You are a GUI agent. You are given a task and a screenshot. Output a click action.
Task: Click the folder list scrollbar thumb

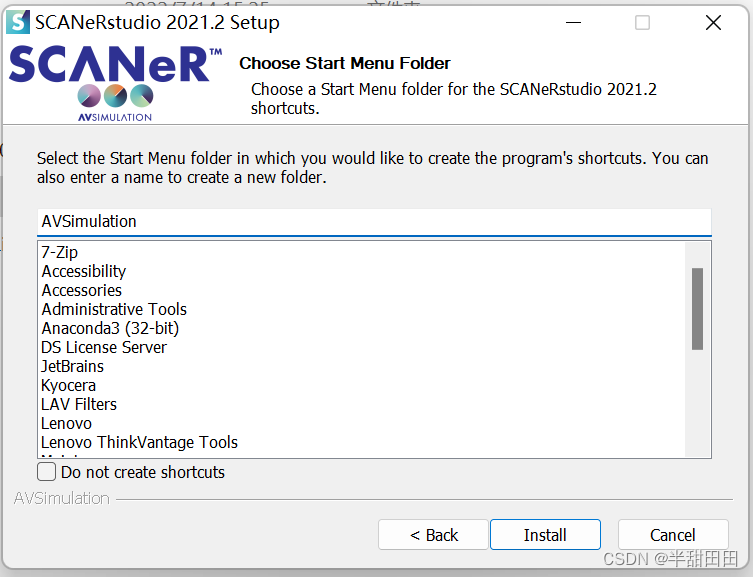pyautogui.click(x=697, y=309)
